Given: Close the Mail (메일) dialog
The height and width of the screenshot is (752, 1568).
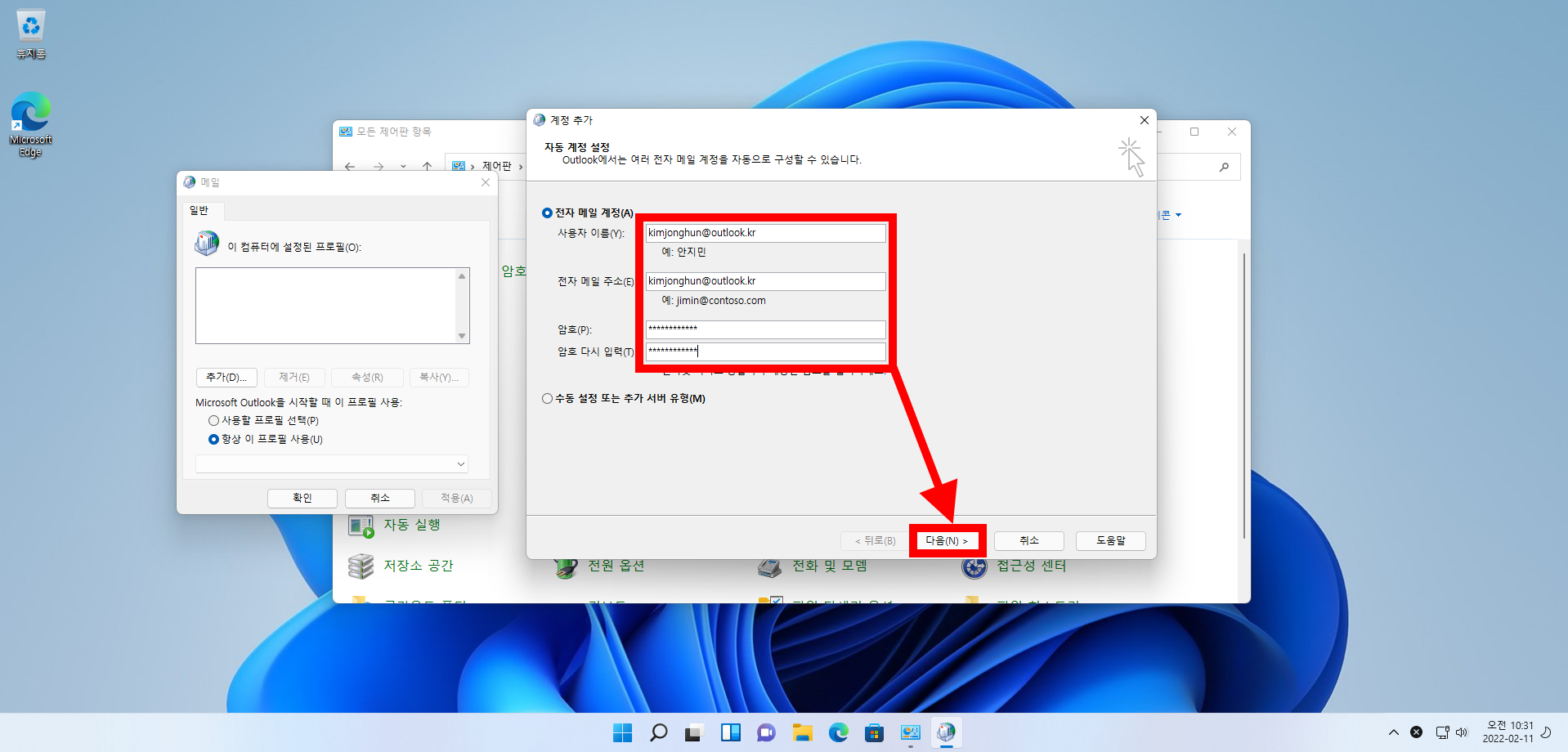Looking at the screenshot, I should (x=486, y=182).
